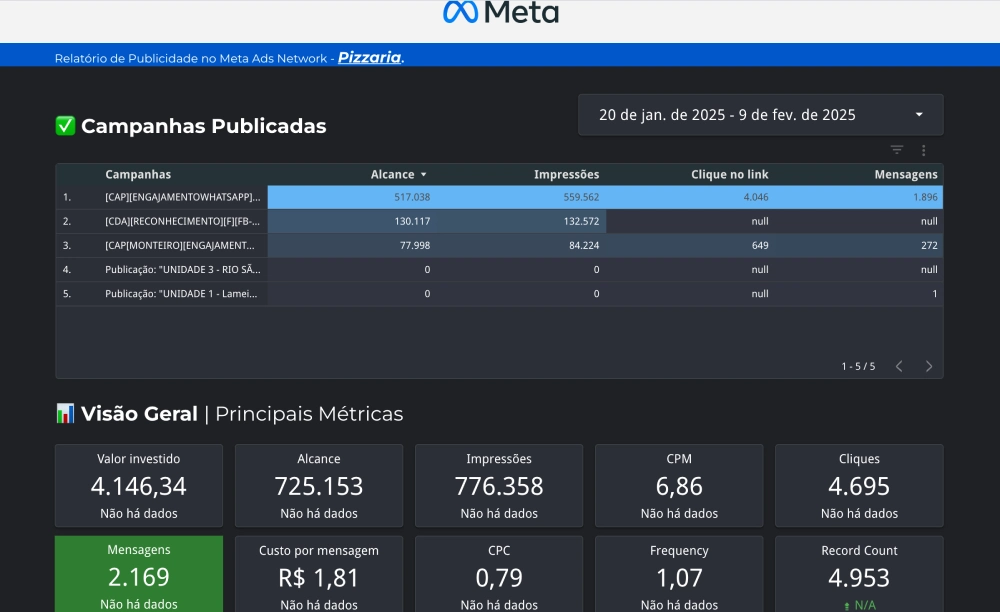The width and height of the screenshot is (1000, 612).
Task: Click the Valor investido scorecard
Action: point(139,486)
